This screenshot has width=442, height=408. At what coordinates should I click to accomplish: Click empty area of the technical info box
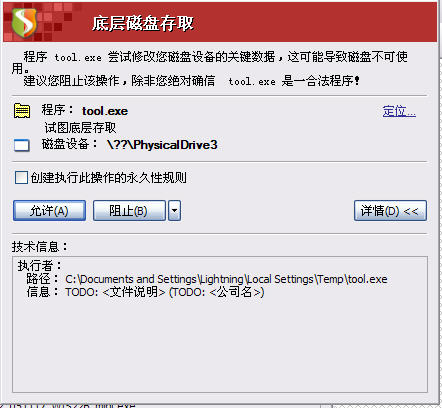click(x=220, y=347)
